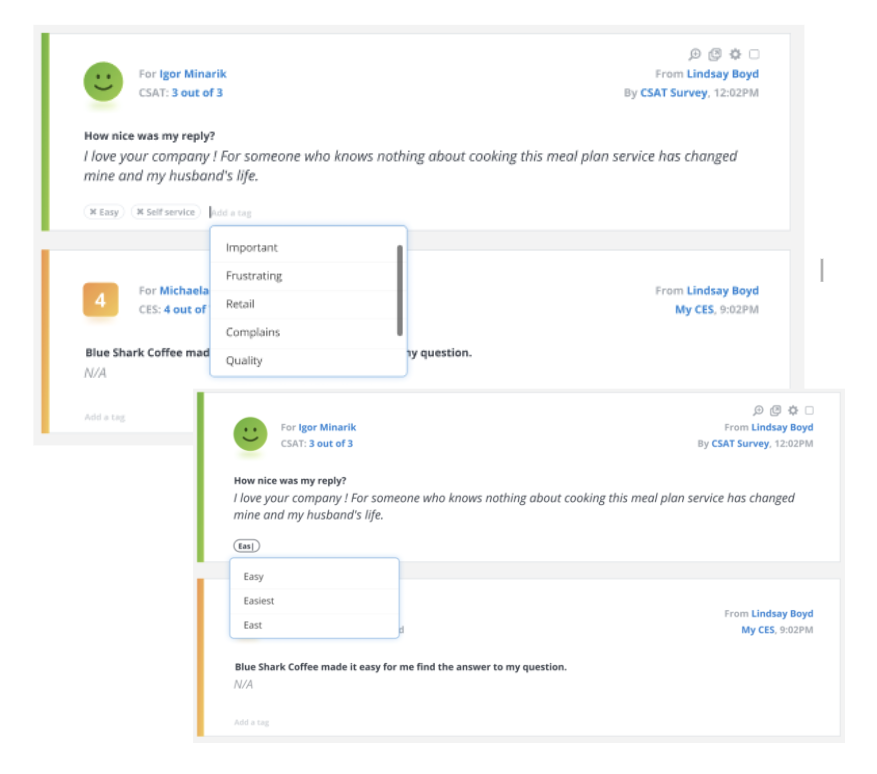Screen dimensions: 877x774
Task: Remove the Self service tag
Action: (140, 212)
